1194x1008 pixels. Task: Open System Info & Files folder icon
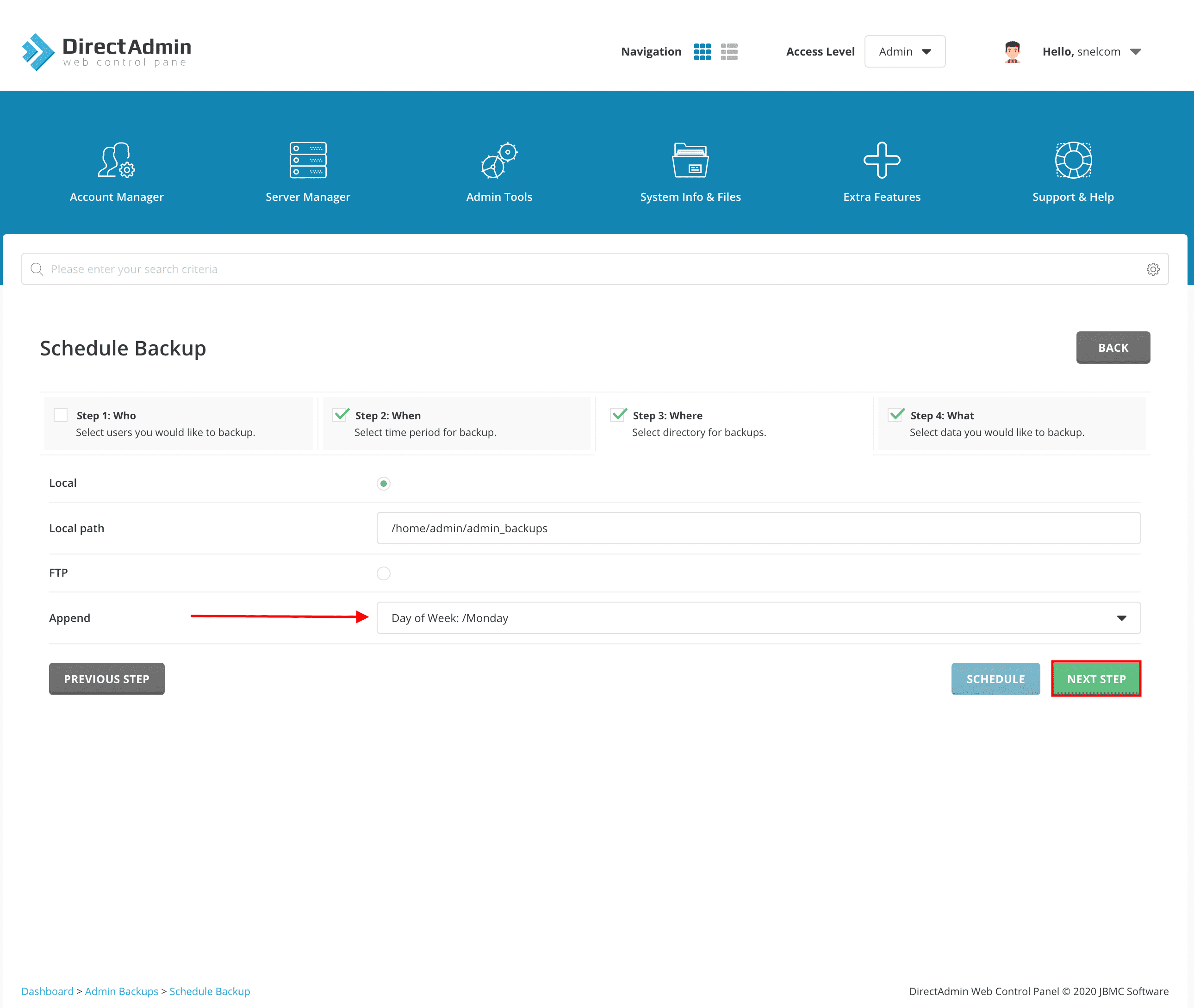(x=690, y=161)
